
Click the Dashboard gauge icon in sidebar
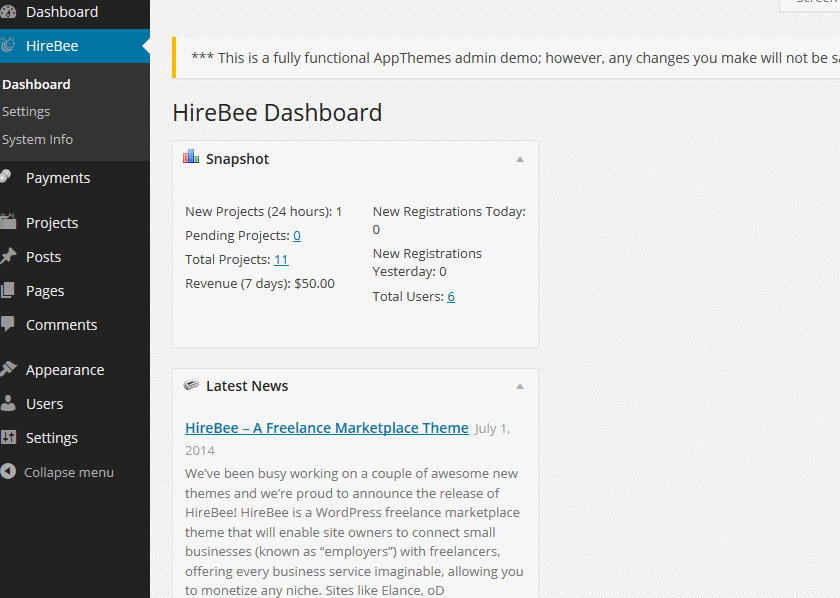[8, 11]
